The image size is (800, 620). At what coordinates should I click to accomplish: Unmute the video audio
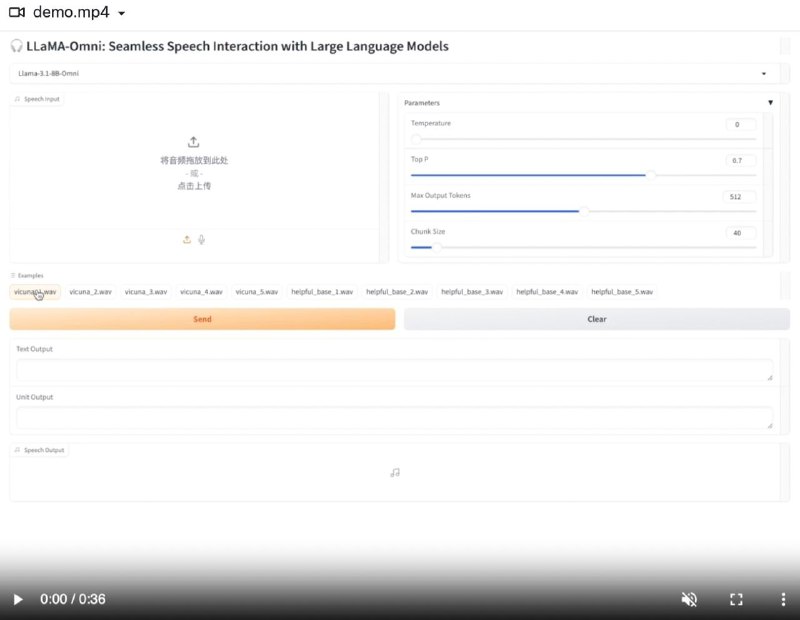(x=689, y=599)
